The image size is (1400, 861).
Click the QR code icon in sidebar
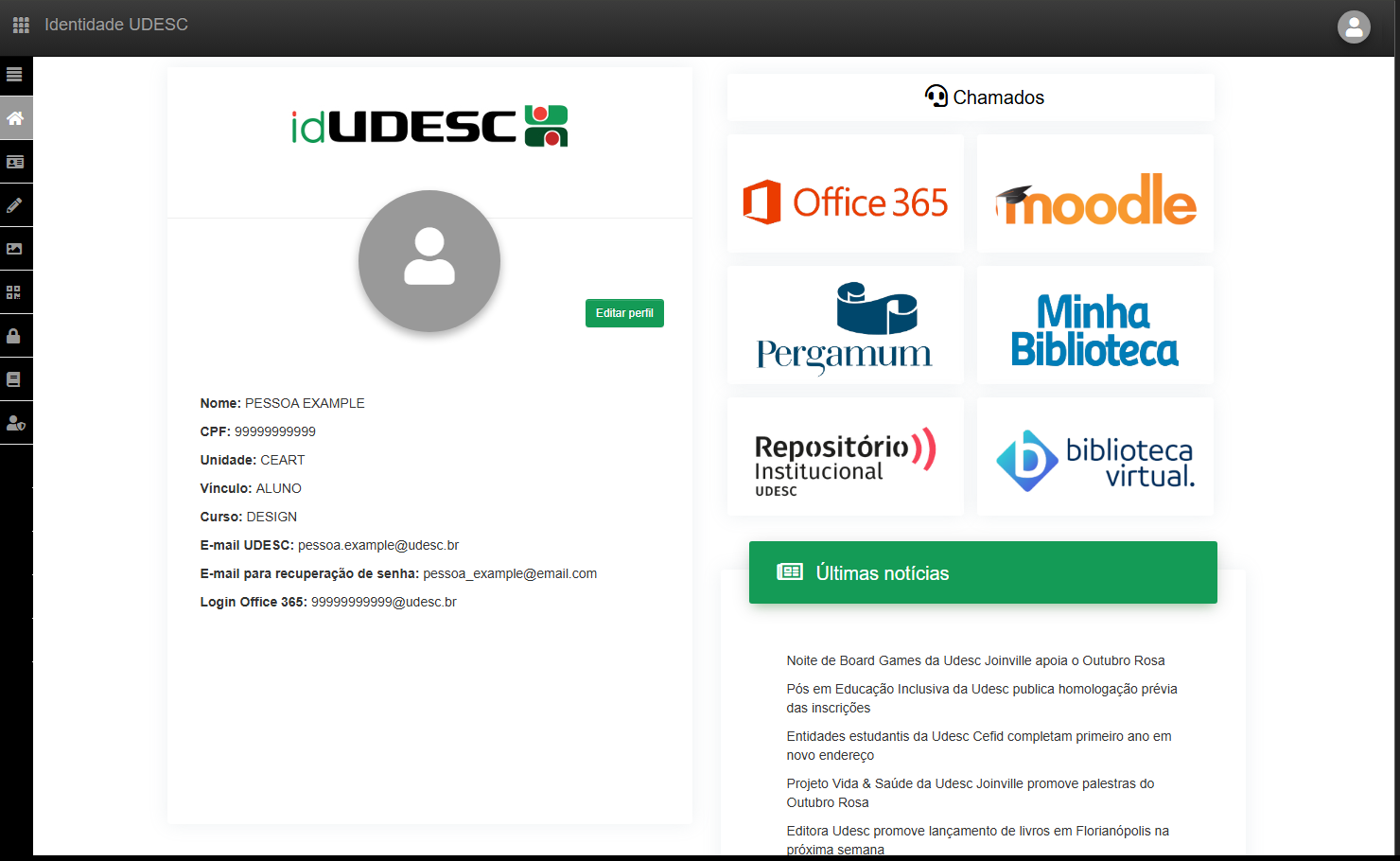(x=14, y=292)
